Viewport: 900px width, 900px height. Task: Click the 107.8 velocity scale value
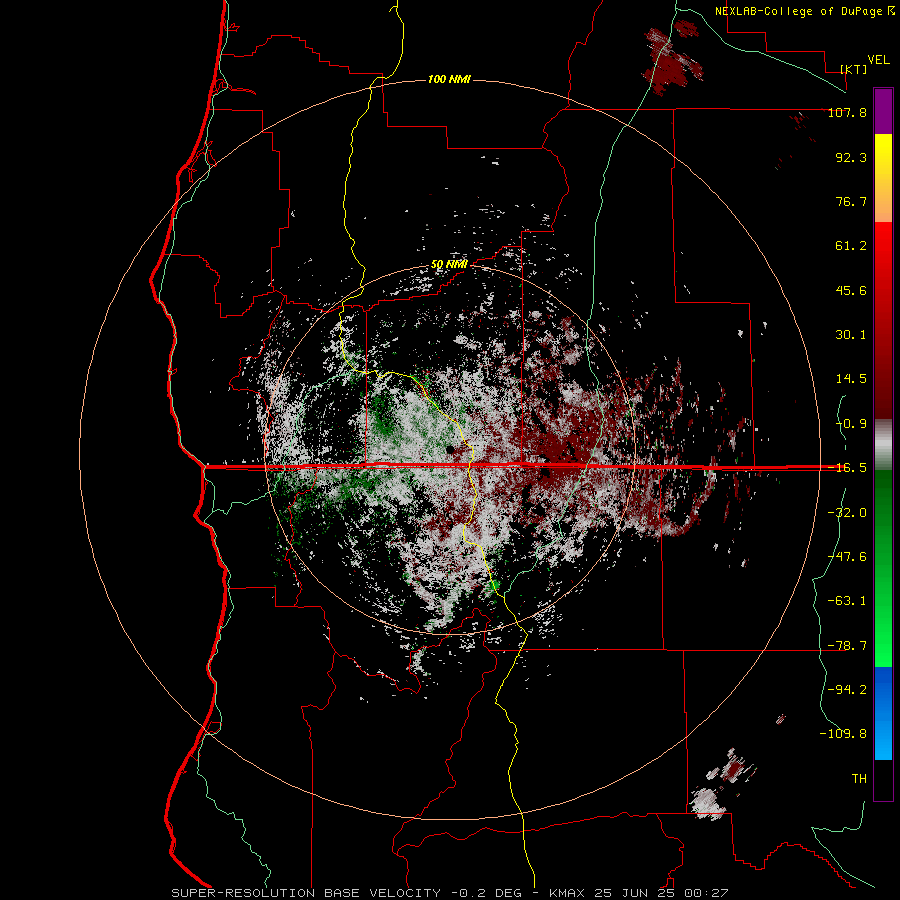(x=847, y=112)
